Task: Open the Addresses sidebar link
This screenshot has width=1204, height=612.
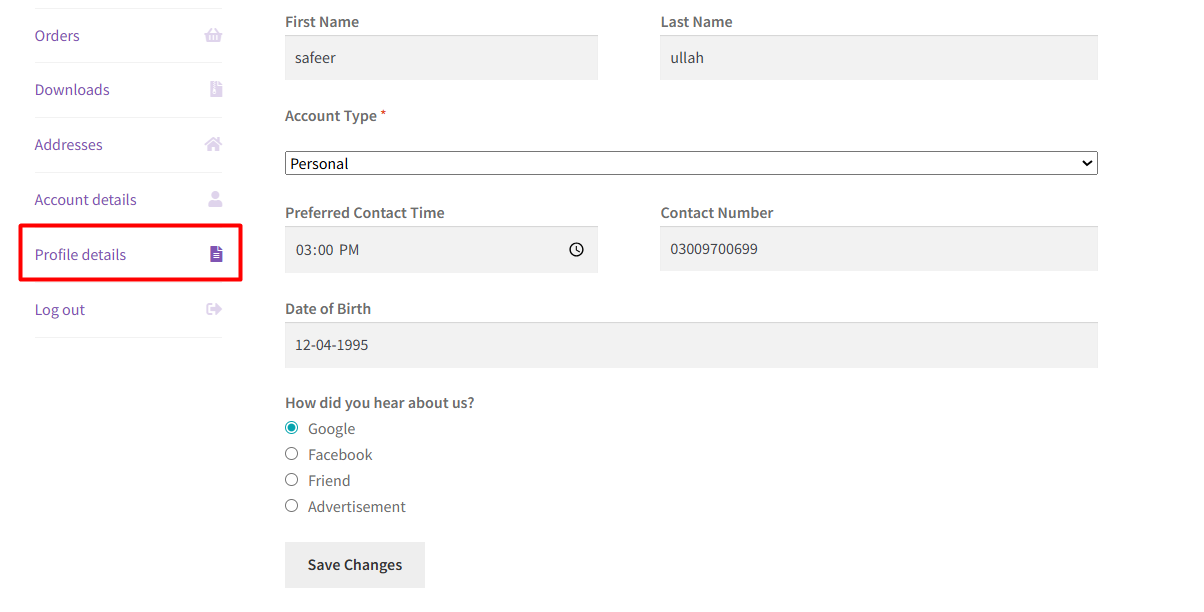Action: click(x=69, y=145)
